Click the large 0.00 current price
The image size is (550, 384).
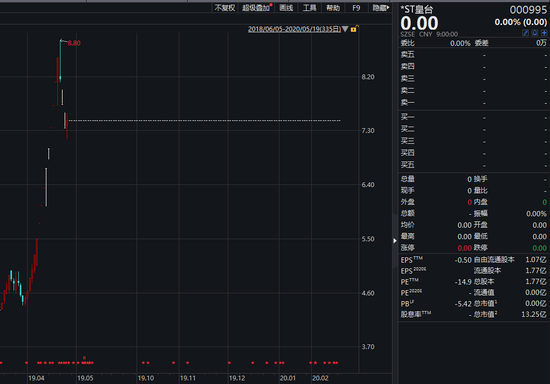pyautogui.click(x=420, y=23)
